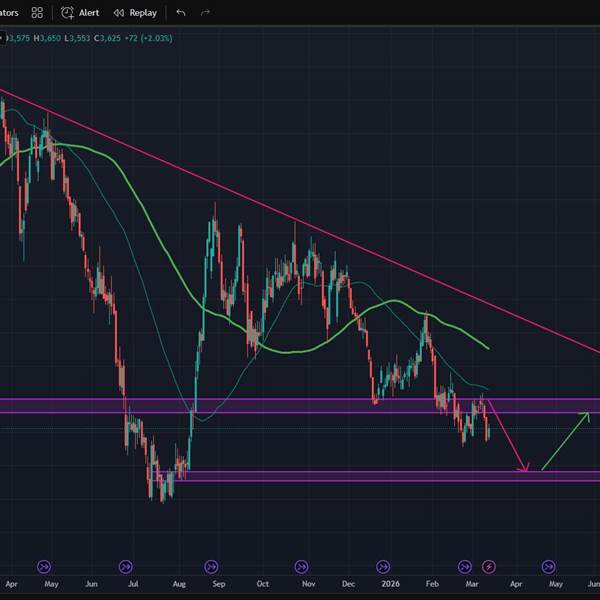Click the pink downward arrow drawing
600x600 pixels.
tap(507, 435)
